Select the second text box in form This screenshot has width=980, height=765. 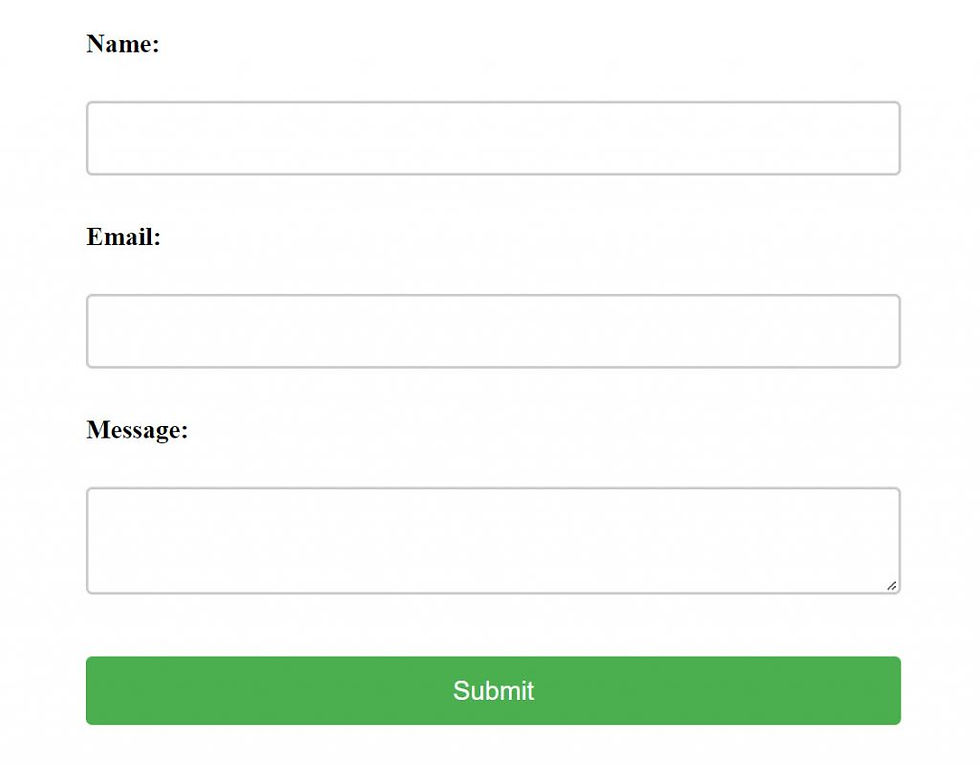493,331
